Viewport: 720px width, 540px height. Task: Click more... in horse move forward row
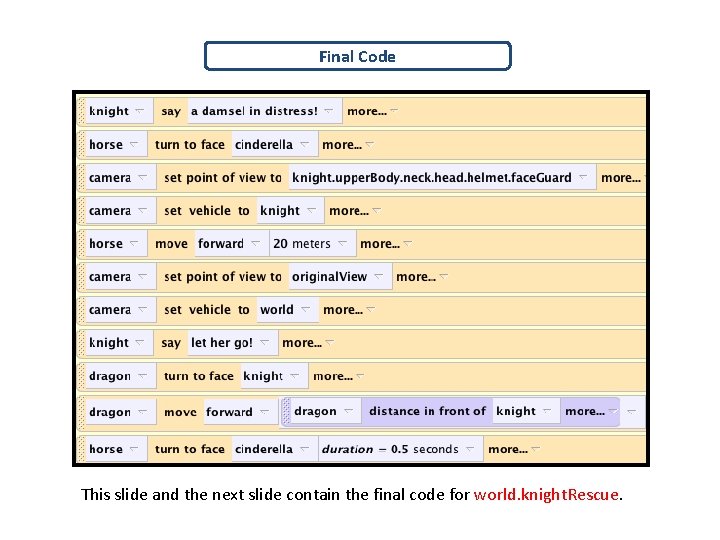click(x=385, y=244)
